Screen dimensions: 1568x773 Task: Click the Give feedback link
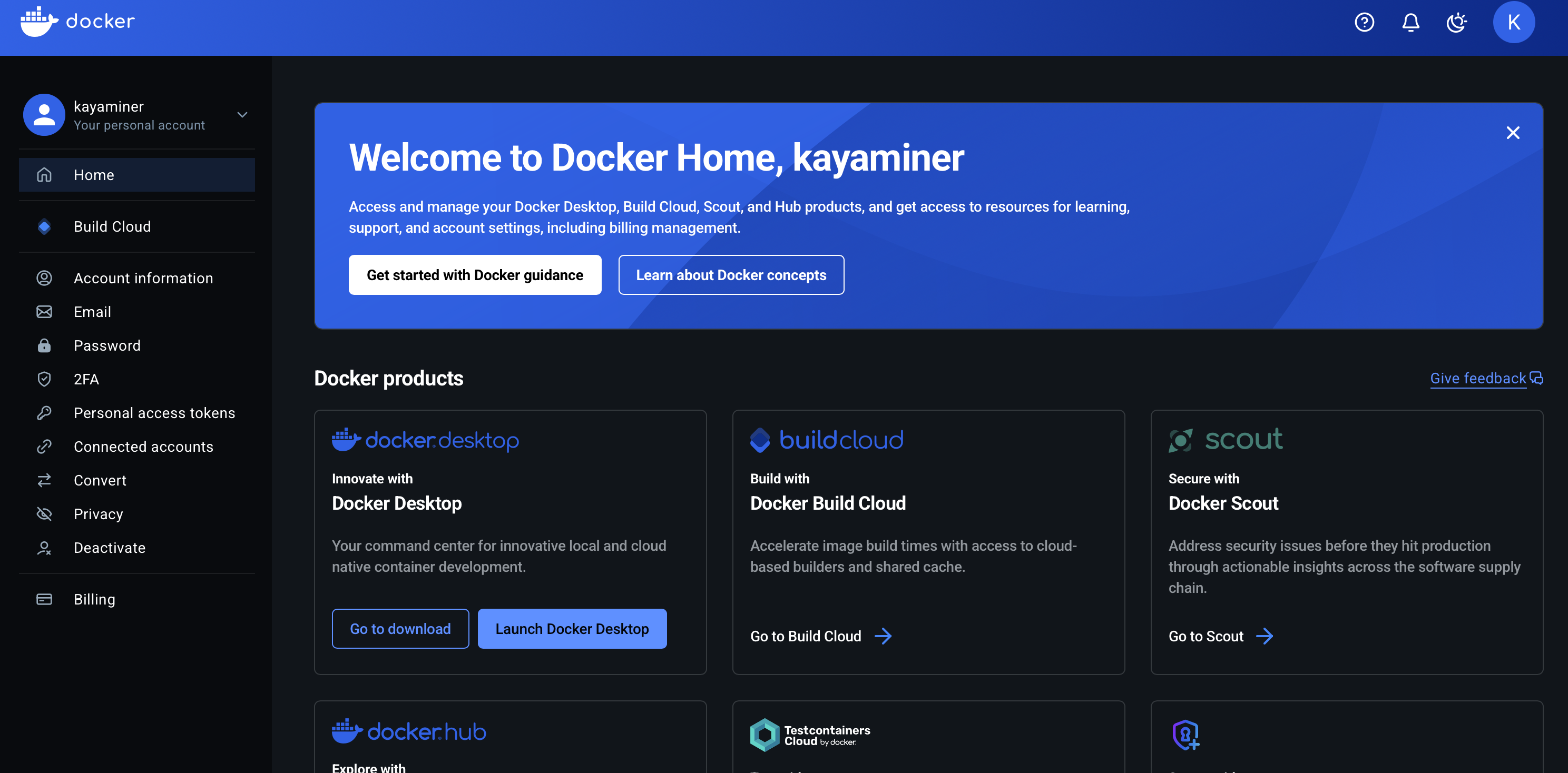tap(1478, 378)
